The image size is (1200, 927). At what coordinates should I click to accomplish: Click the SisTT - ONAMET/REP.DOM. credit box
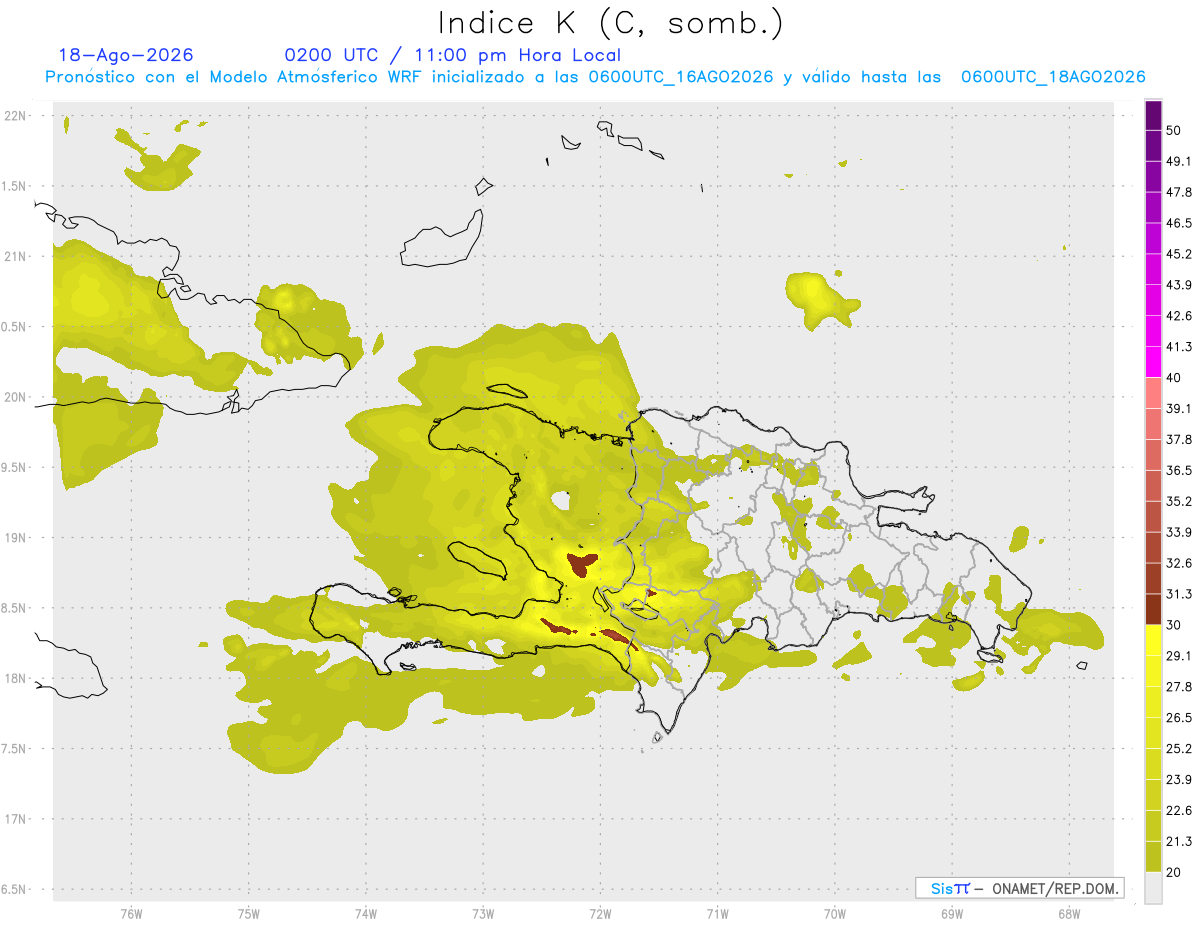[1019, 888]
